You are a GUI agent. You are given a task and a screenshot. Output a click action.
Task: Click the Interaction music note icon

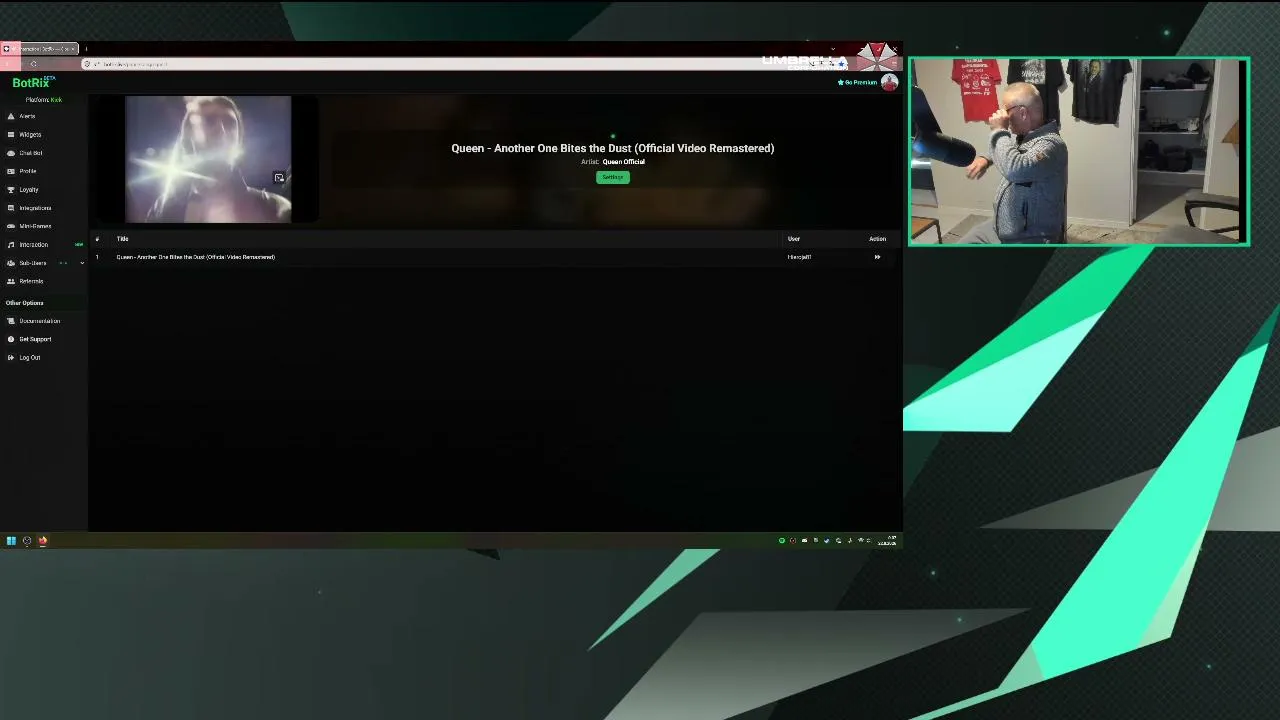[11, 245]
